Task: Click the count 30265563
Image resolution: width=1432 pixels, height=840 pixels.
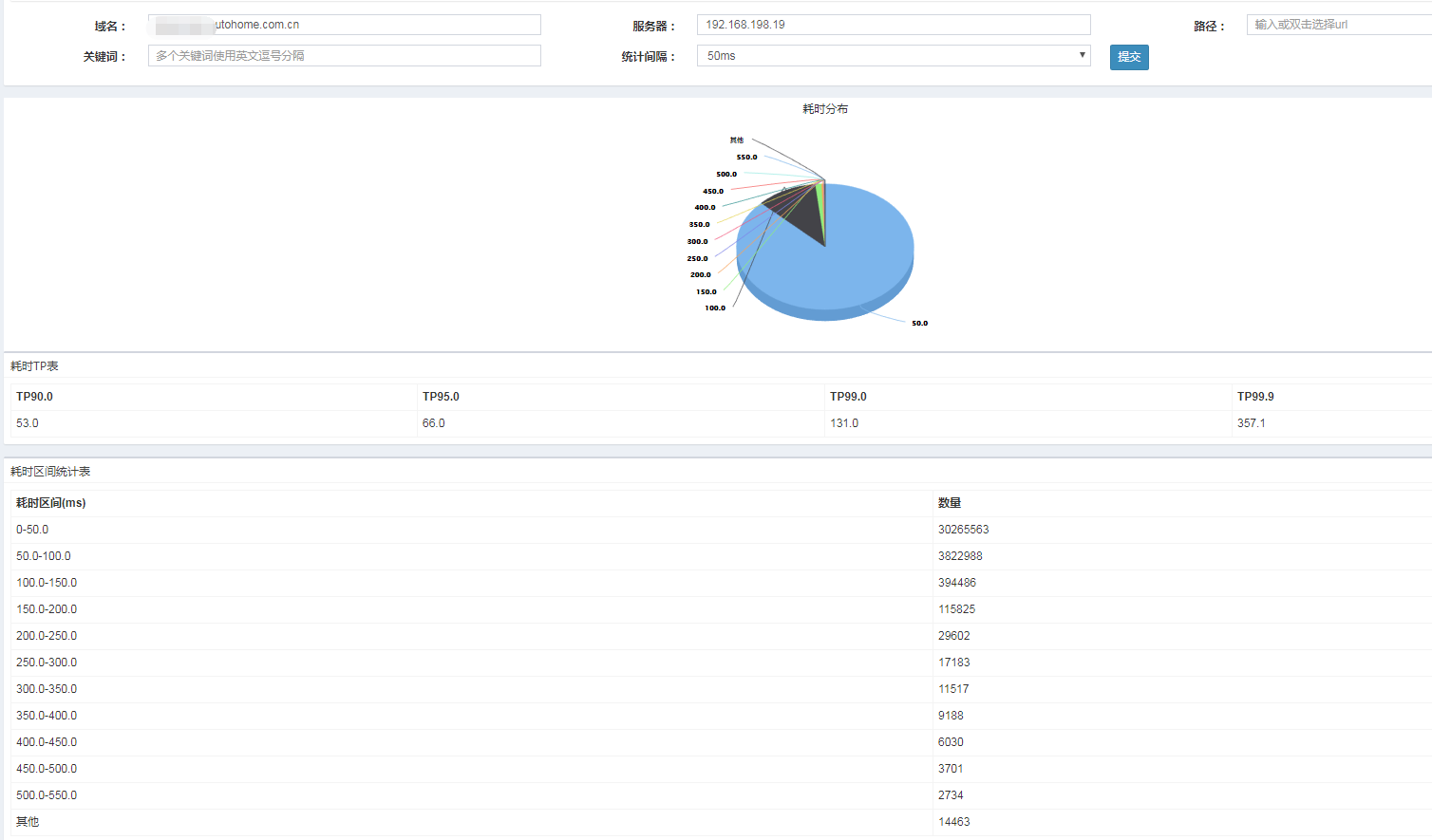Action: click(x=964, y=530)
